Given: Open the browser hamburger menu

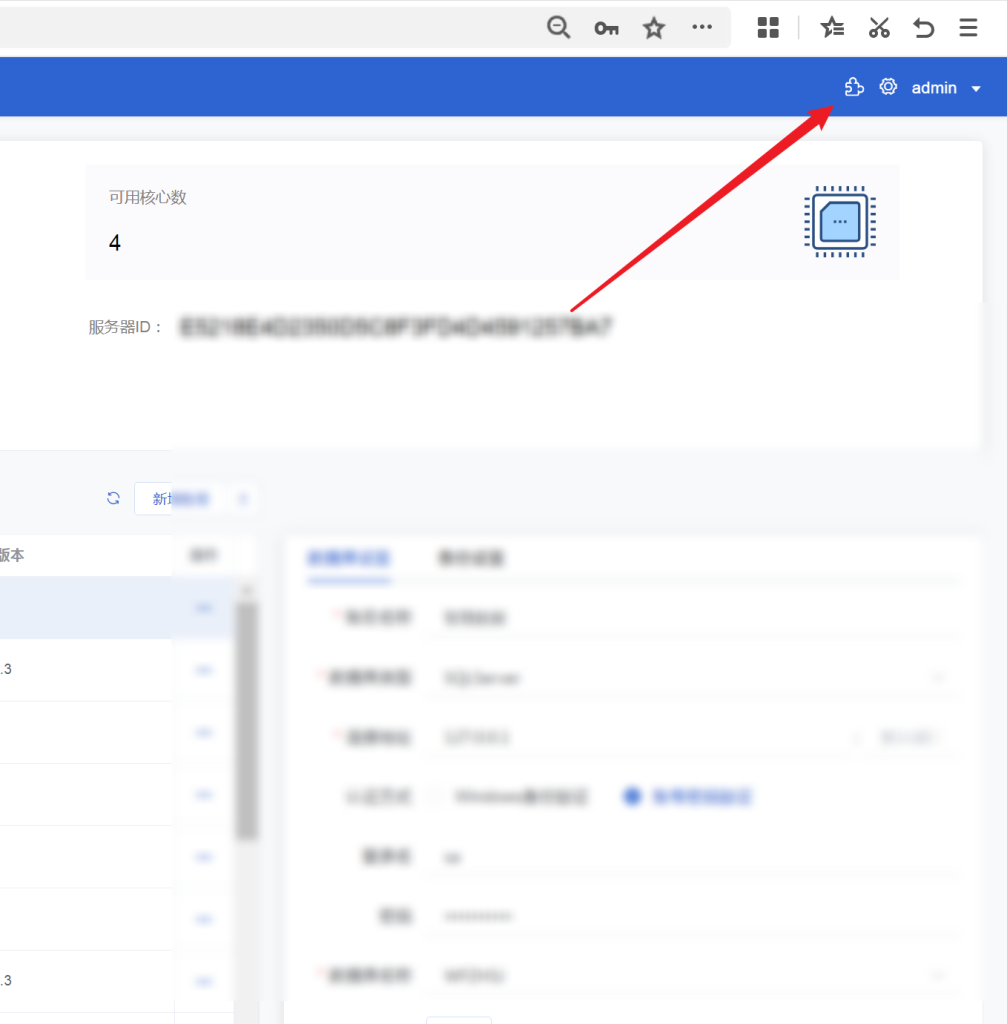Looking at the screenshot, I should [968, 27].
